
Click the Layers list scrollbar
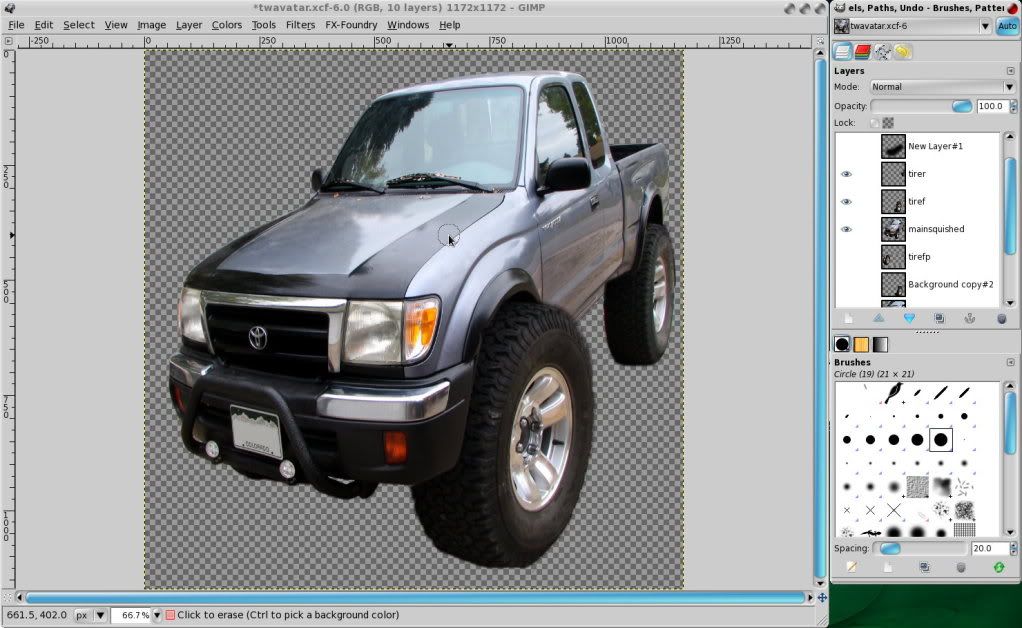(x=1010, y=206)
